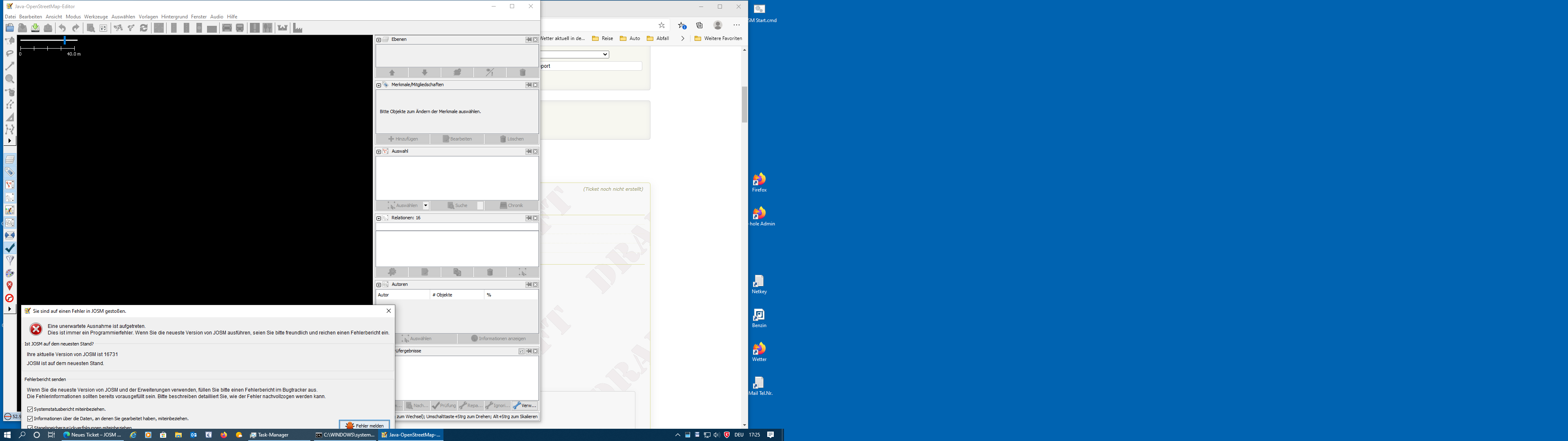Open the filter funnel panel icon
1568x441 pixels.
point(10,261)
